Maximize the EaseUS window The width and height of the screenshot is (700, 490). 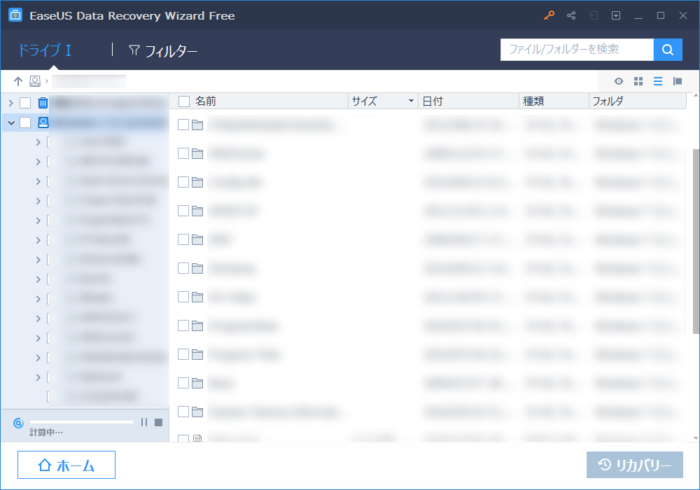tap(661, 16)
